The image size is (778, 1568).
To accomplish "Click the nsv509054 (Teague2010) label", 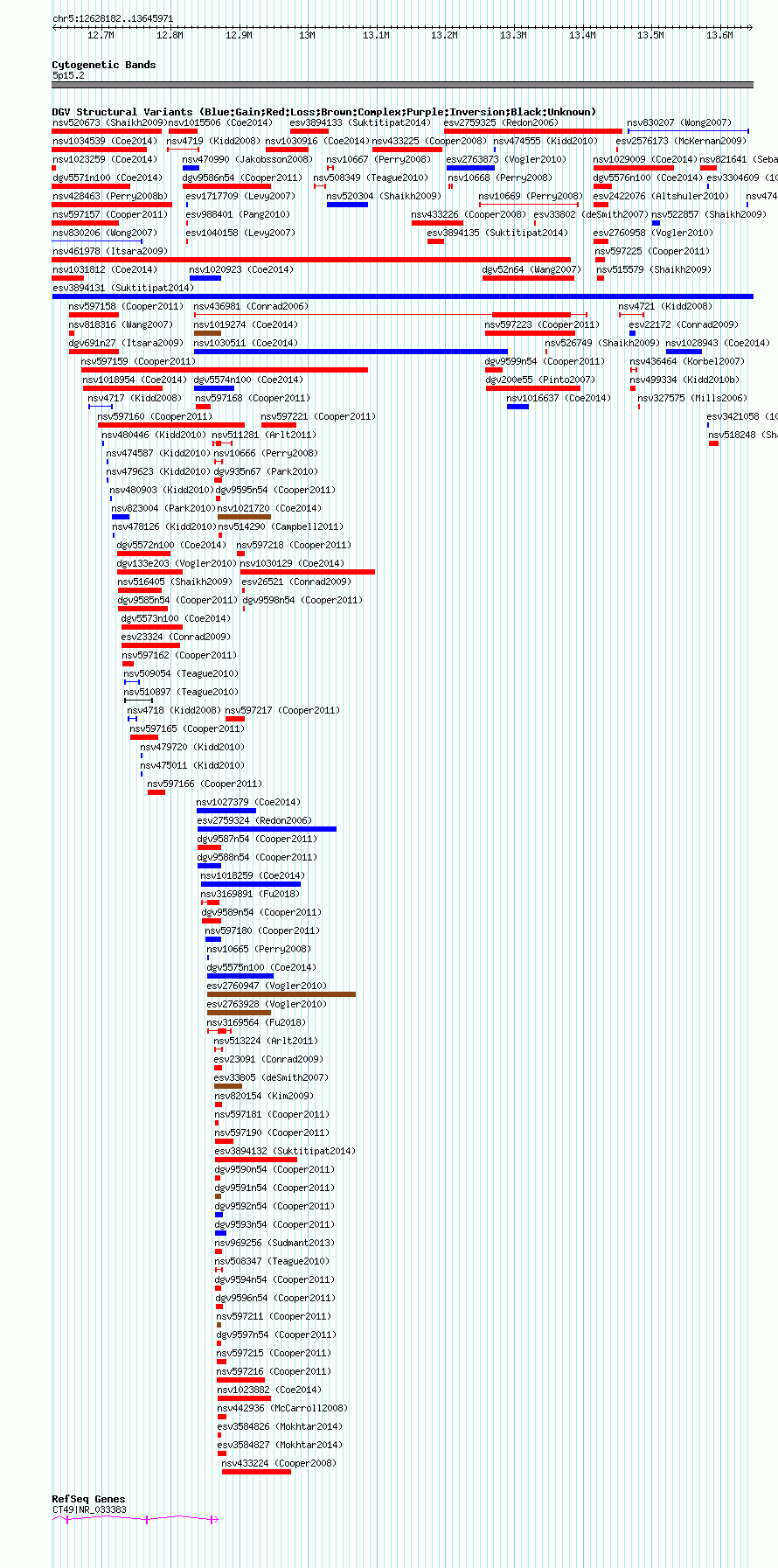I will tap(181, 673).
